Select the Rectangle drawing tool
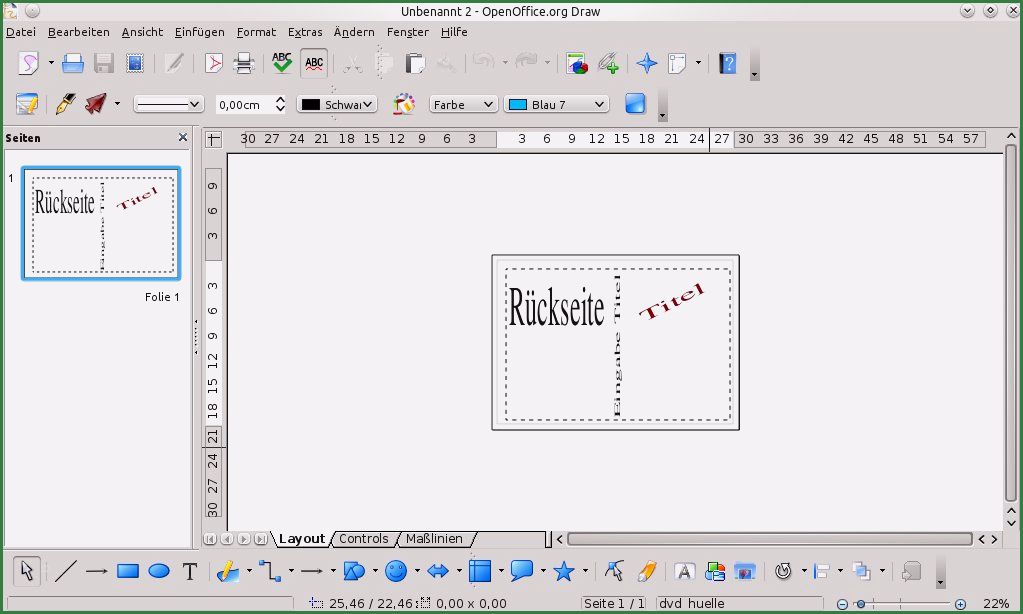1023x614 pixels. click(127, 571)
